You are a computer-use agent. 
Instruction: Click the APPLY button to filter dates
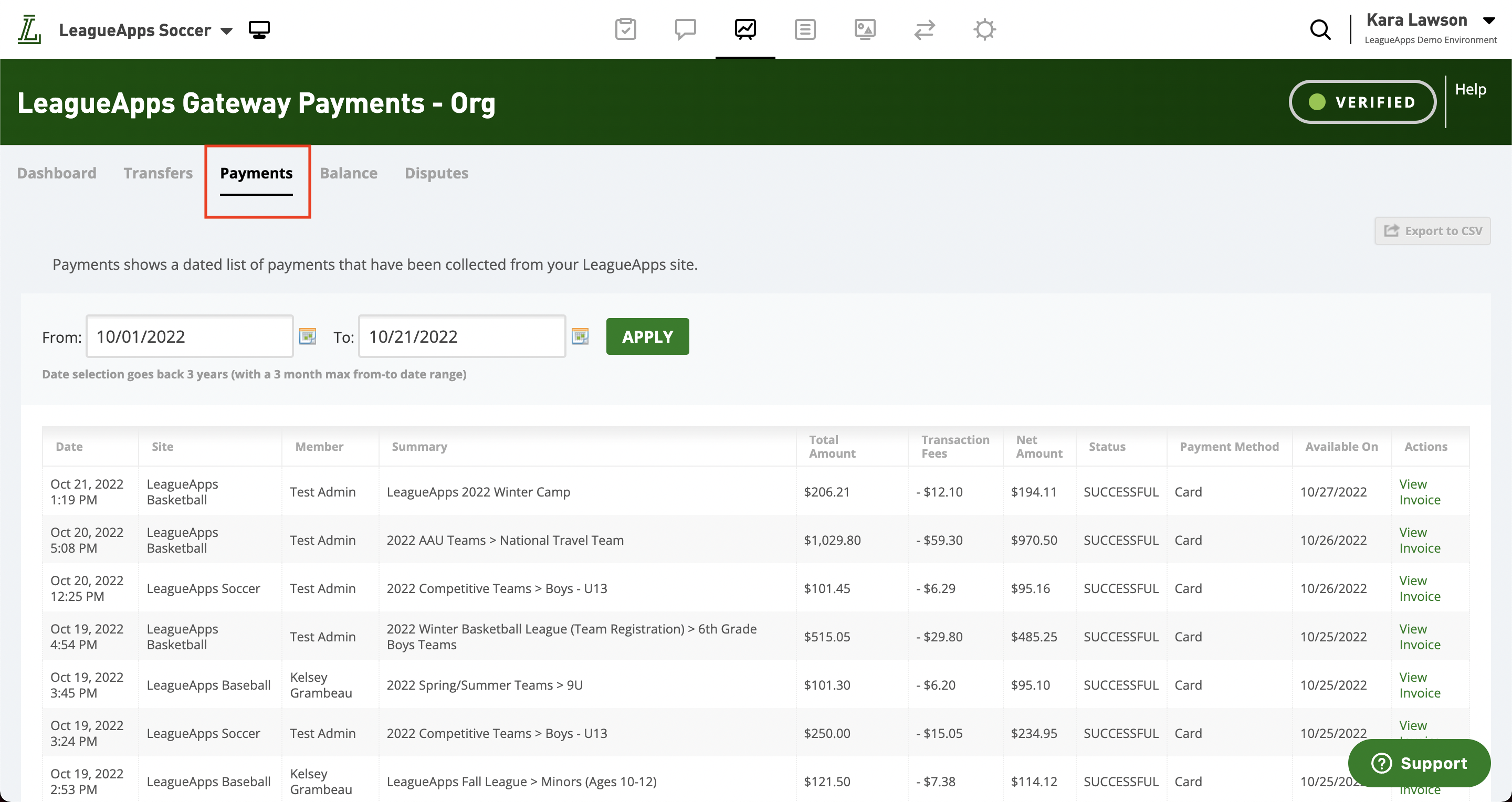click(x=647, y=336)
